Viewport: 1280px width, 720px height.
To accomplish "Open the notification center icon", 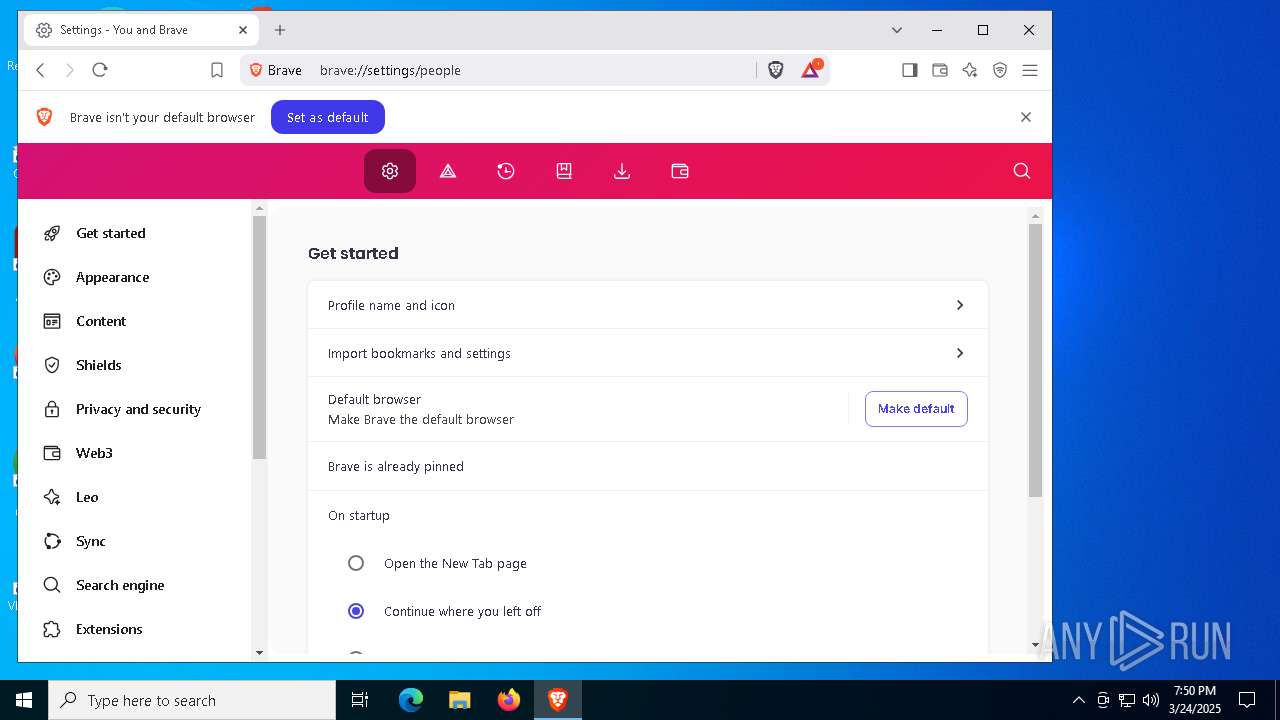I will coord(1247,700).
